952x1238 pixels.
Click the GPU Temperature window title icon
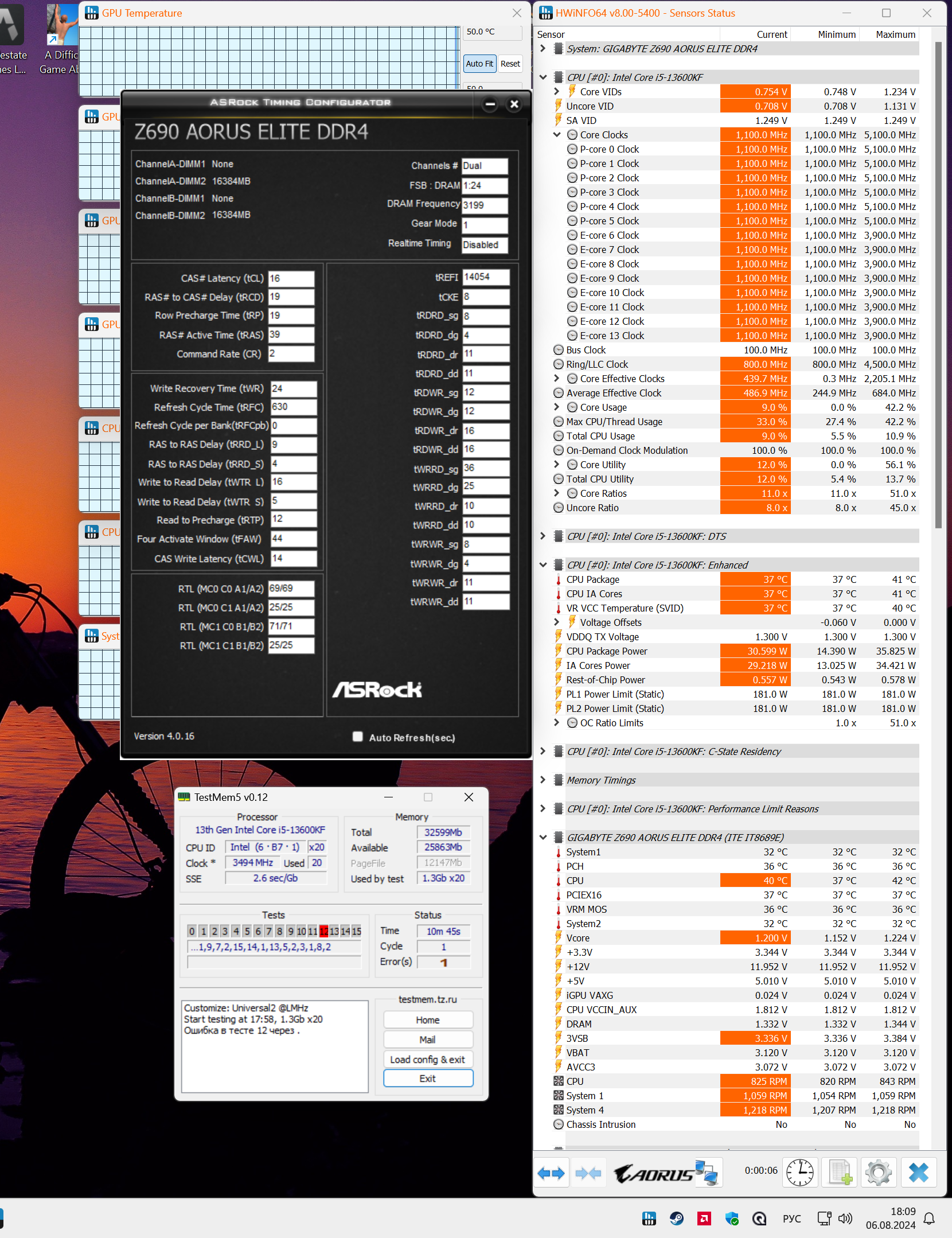tap(92, 13)
